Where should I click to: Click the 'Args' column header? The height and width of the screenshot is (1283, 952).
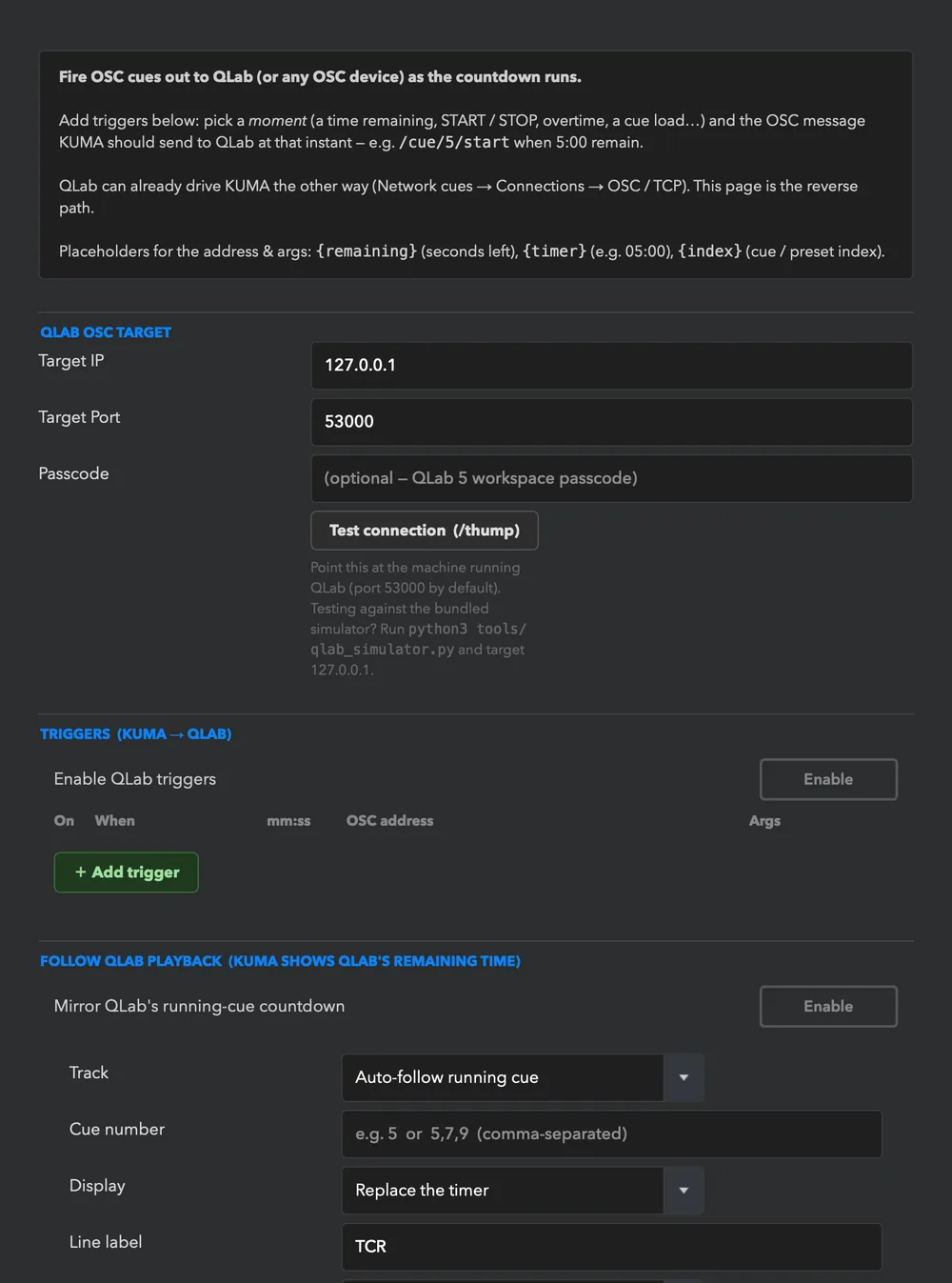764,821
